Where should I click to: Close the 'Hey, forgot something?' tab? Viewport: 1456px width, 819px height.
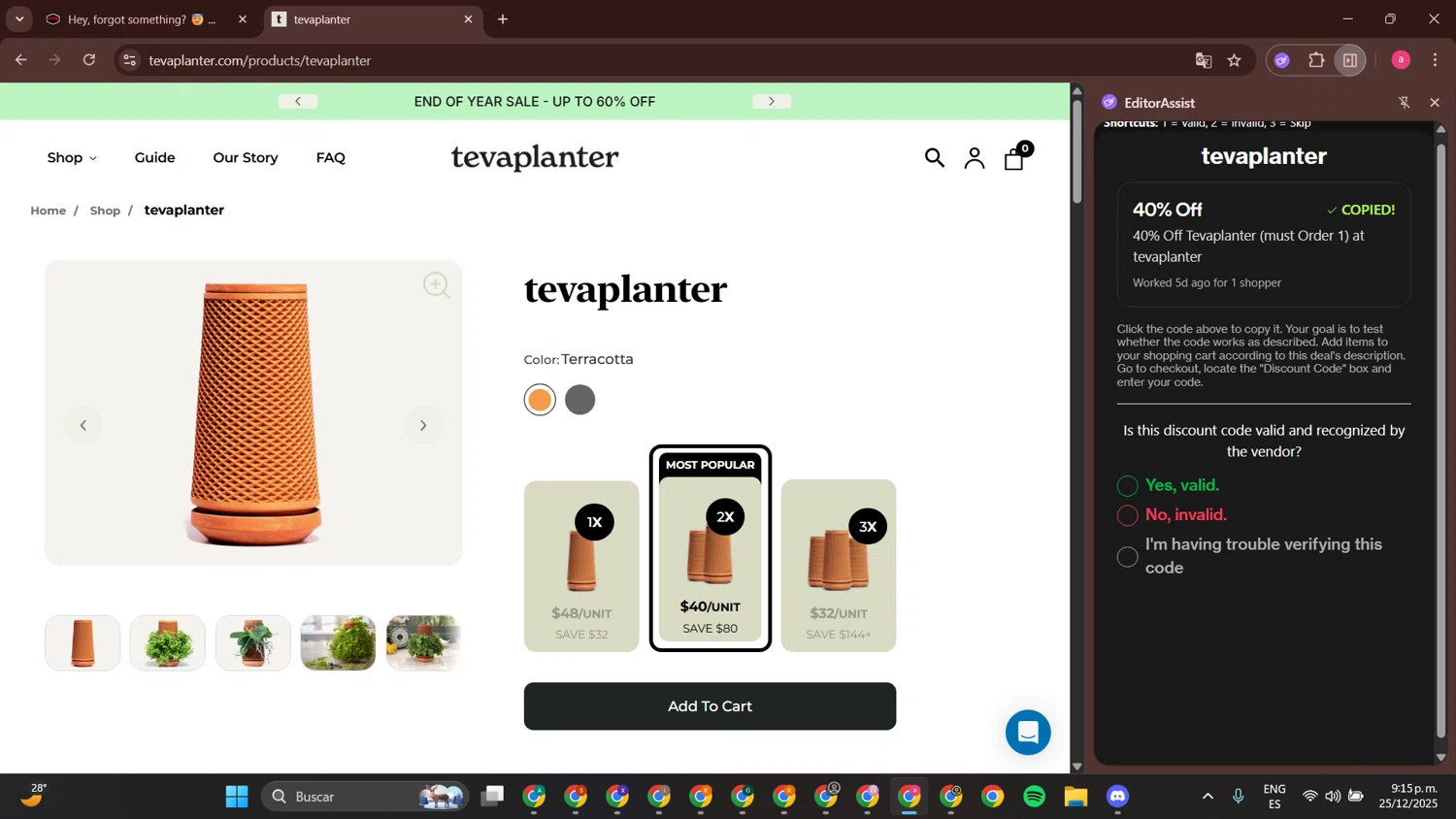coord(243,19)
